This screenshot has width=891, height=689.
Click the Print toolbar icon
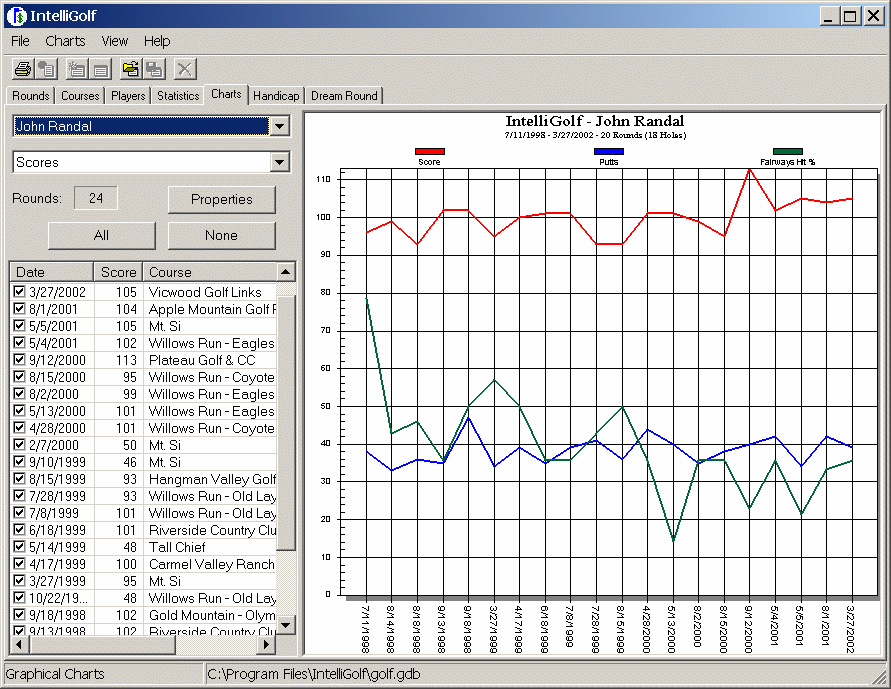(x=23, y=69)
